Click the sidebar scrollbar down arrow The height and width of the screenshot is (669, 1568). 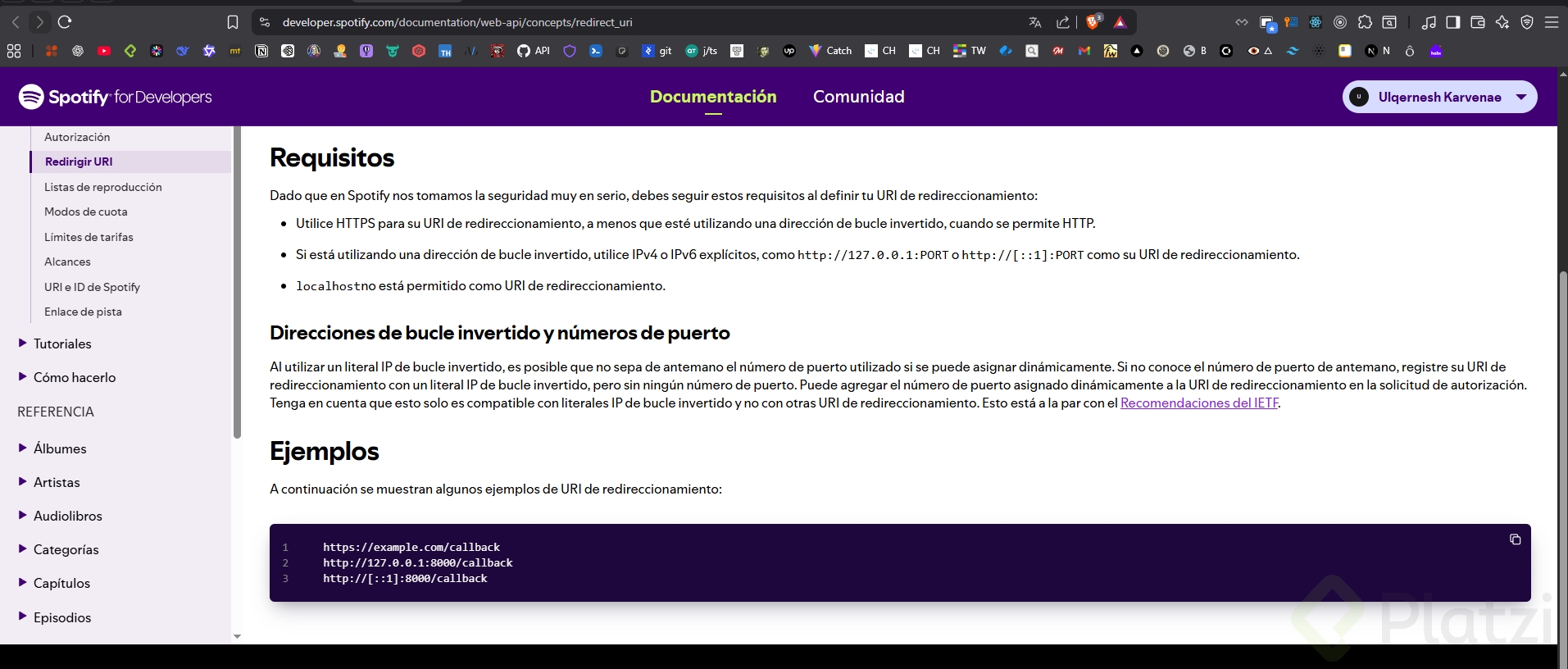point(237,636)
